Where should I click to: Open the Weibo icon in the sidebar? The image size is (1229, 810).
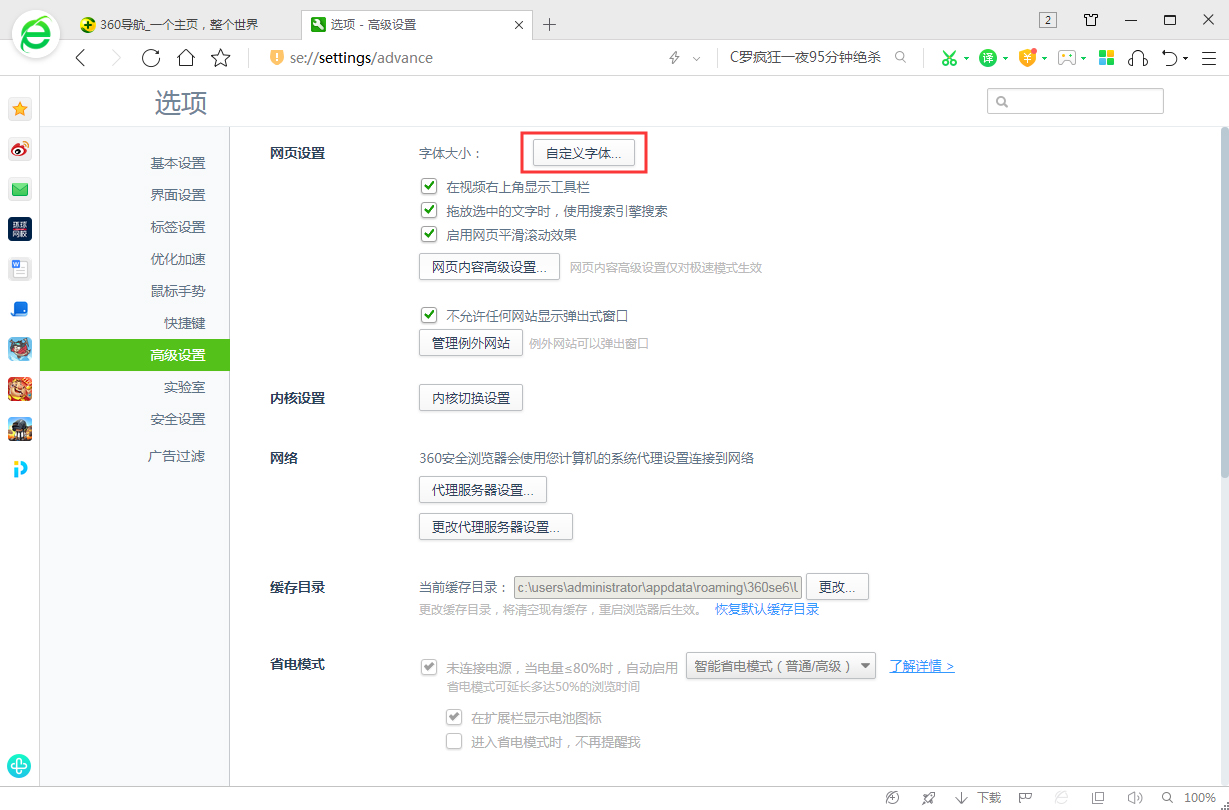point(19,149)
